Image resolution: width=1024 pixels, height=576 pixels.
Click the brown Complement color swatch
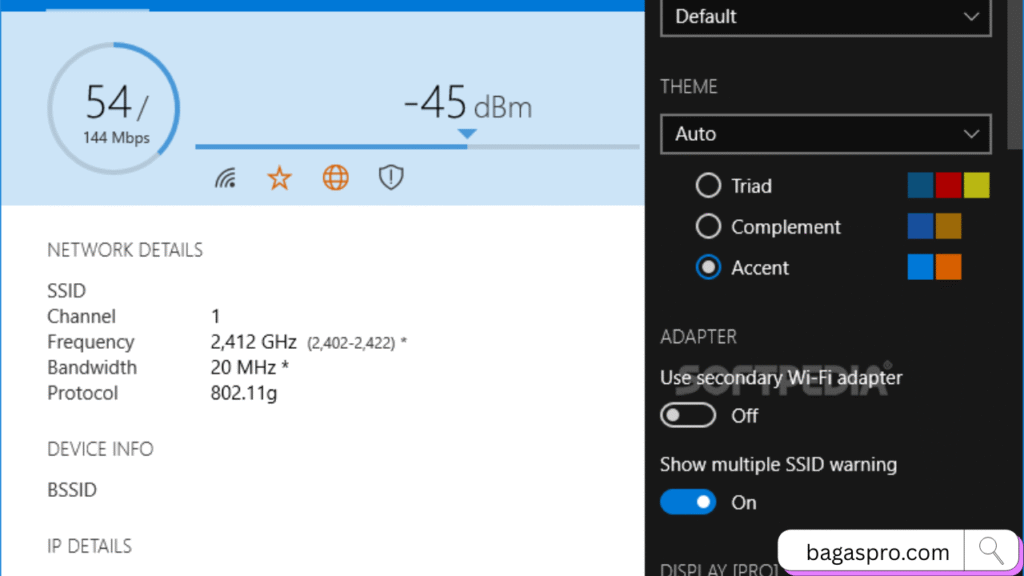click(x=949, y=227)
